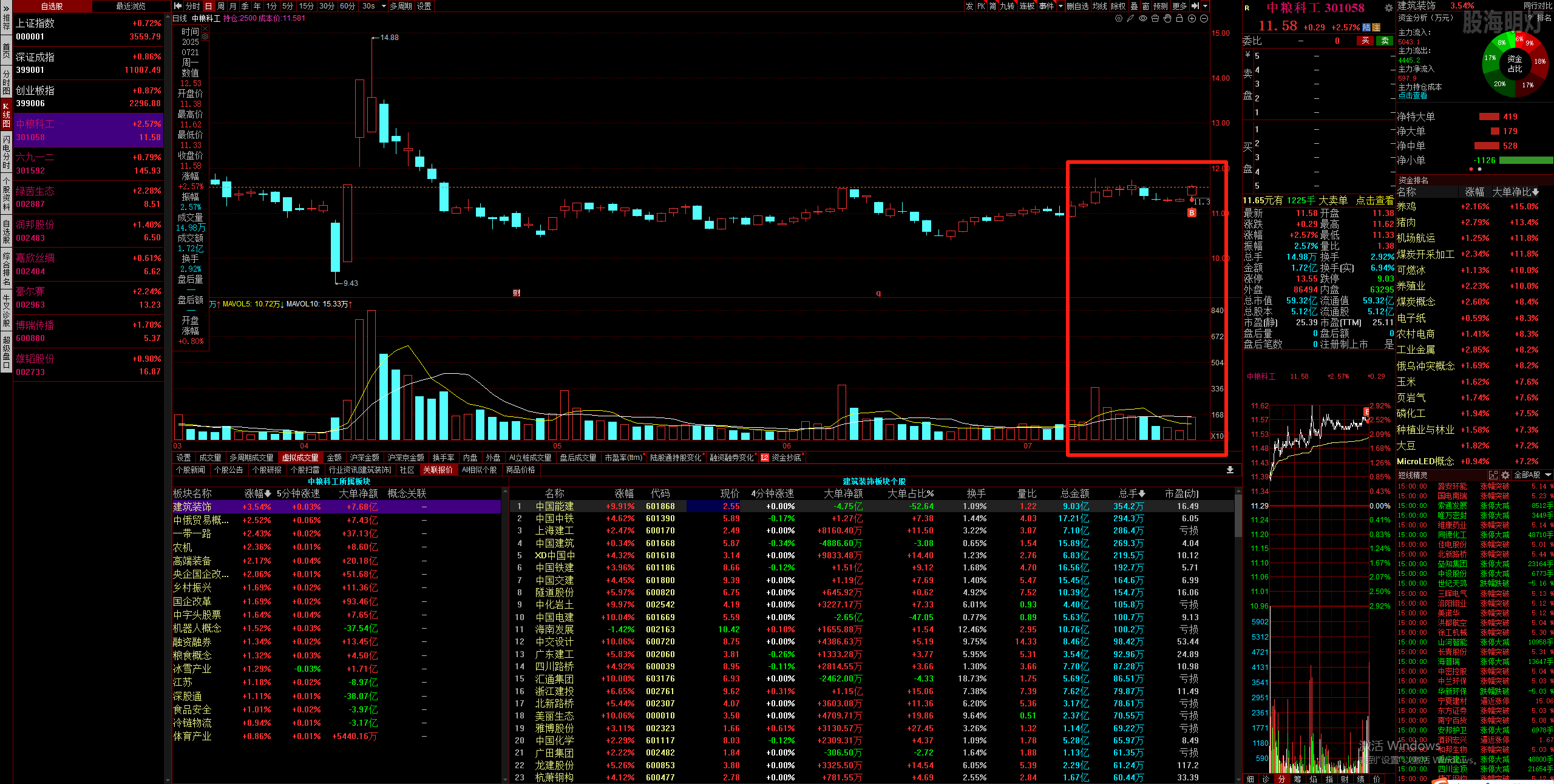1554x784 pixels.
Task: Click the red 买 buy button
Action: pyautogui.click(x=1365, y=41)
